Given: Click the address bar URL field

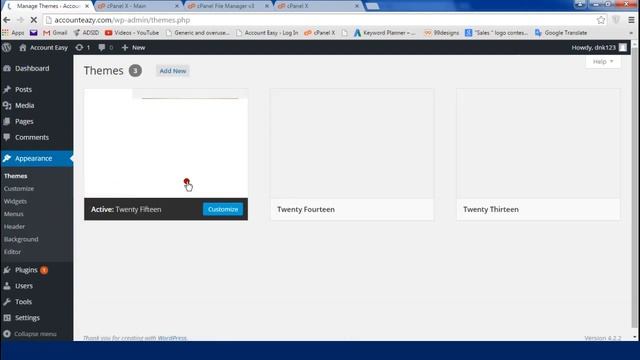Looking at the screenshot, I should (318, 20).
